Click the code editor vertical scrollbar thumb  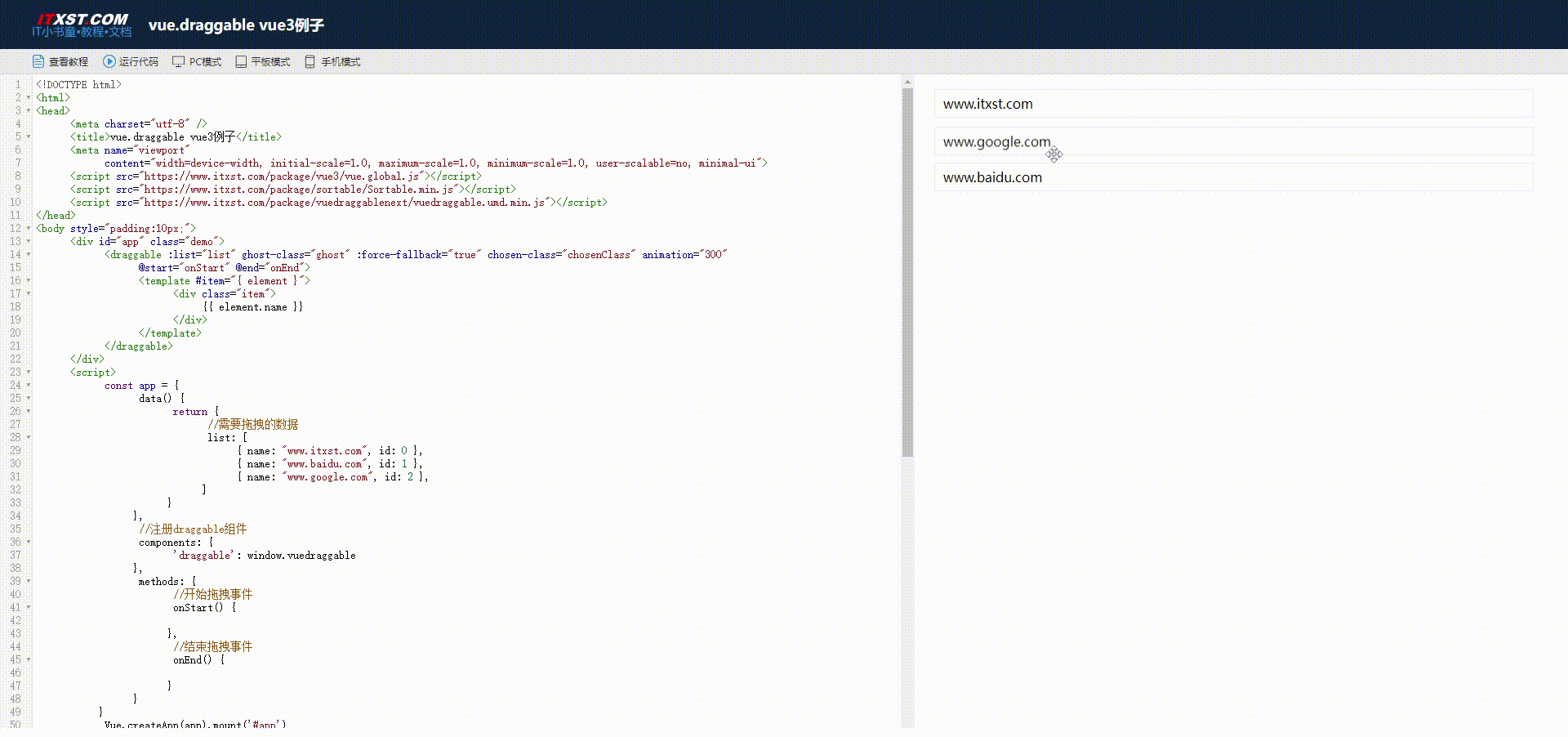click(x=907, y=273)
